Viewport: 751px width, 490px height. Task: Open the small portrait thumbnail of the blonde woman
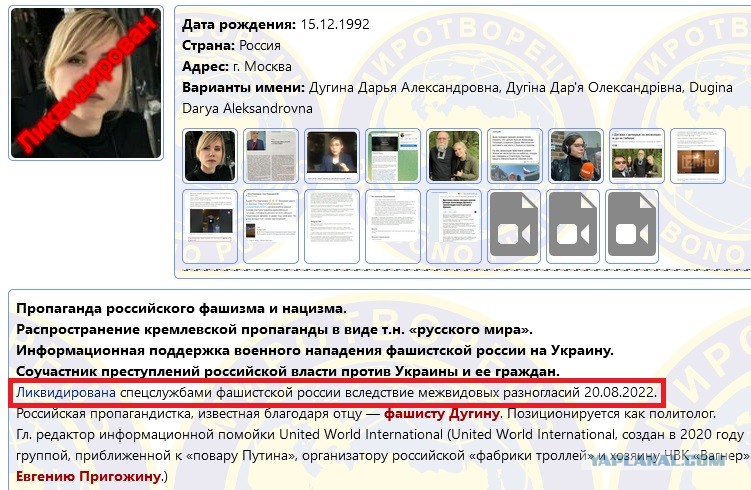(210, 156)
